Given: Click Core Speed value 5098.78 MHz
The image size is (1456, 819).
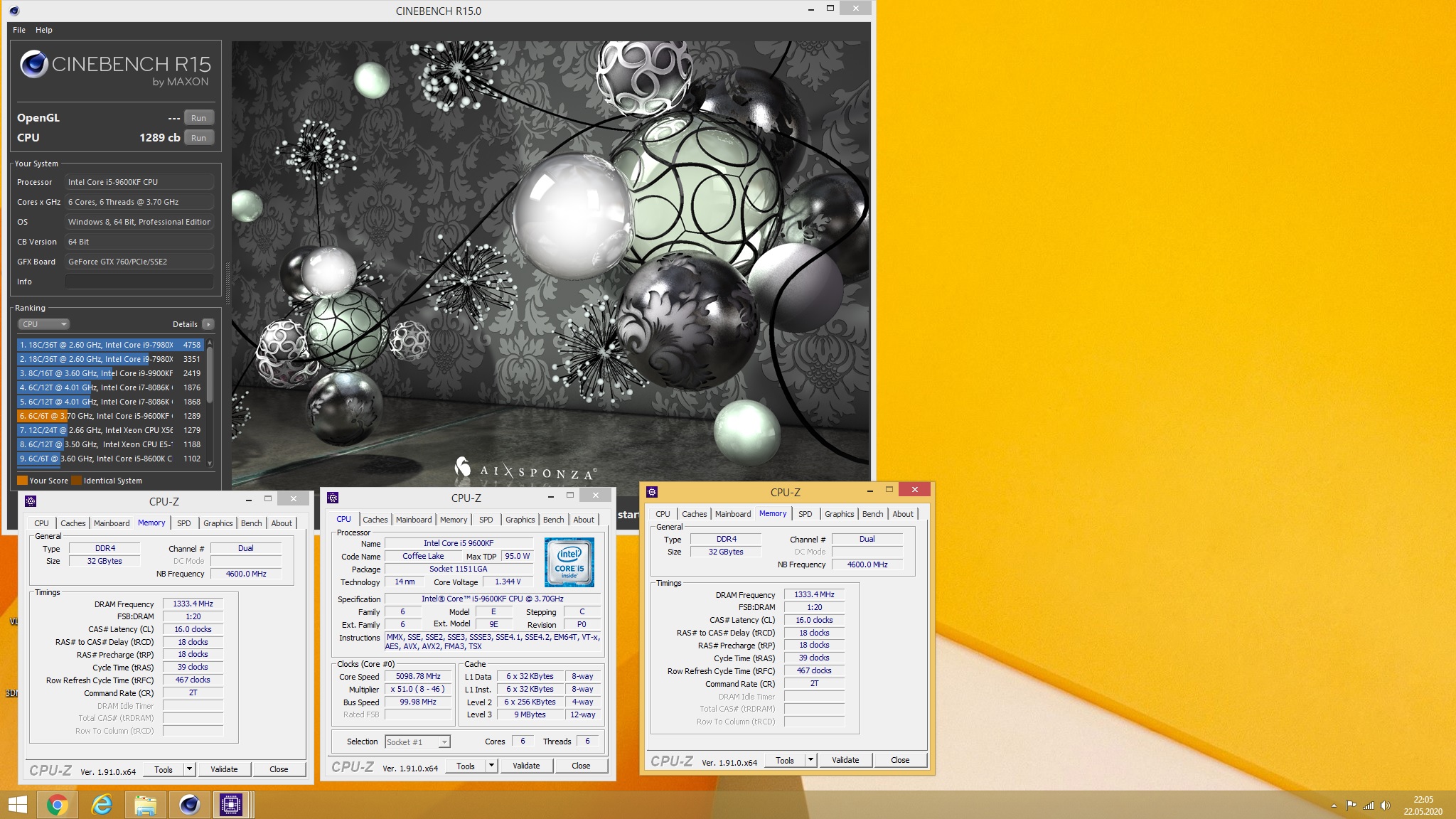Looking at the screenshot, I should [418, 676].
